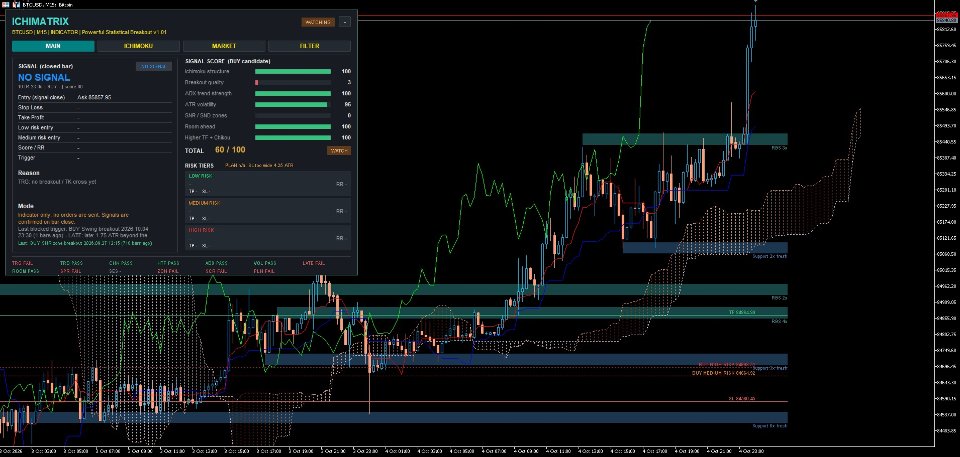Screen dimensions: 960x457
Task: Click the TP take-profit line label
Action: [x=741, y=312]
